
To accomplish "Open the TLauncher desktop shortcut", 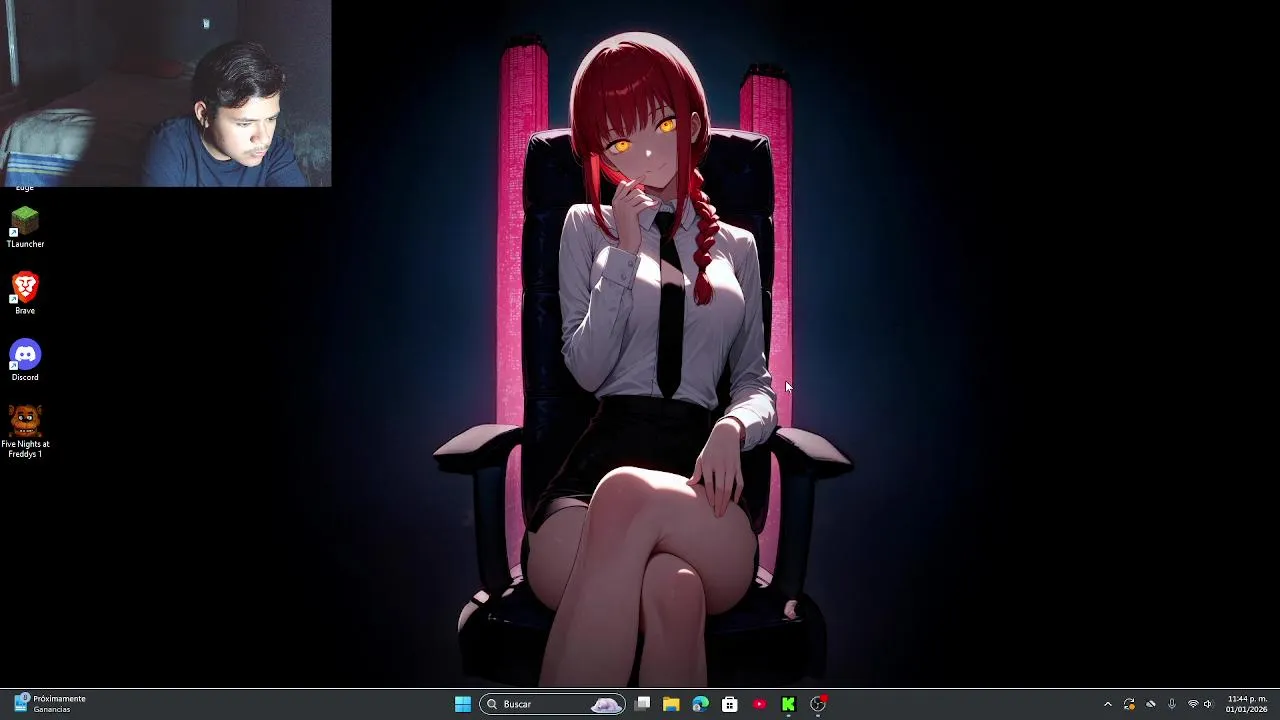I will point(25,228).
